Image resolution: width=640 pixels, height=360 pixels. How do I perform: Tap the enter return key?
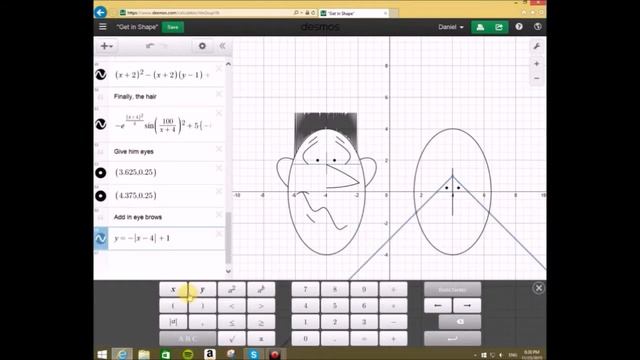[x=452, y=338]
